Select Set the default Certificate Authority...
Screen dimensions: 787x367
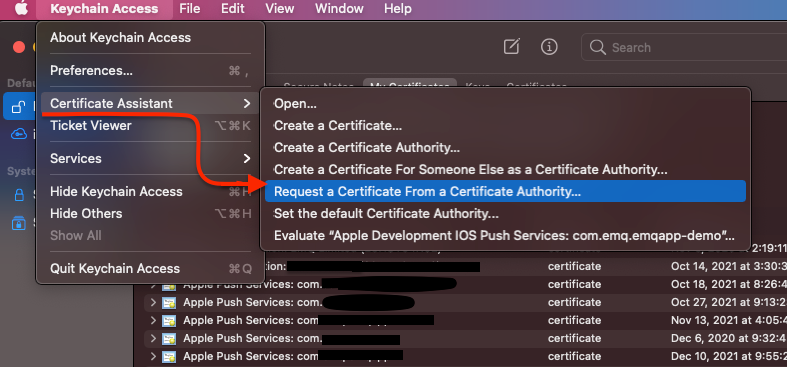tap(505, 214)
